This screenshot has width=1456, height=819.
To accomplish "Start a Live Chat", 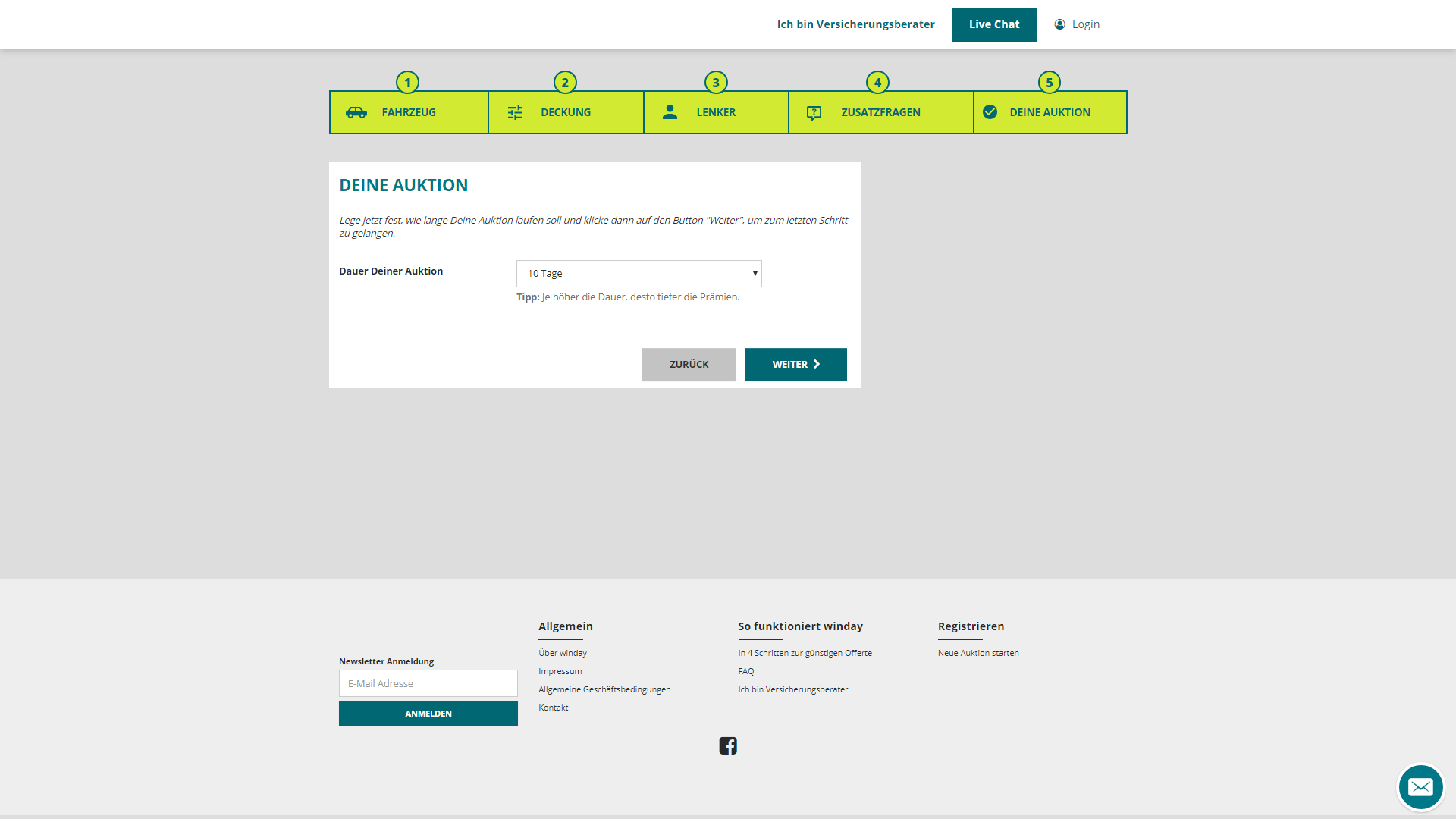I will coord(994,24).
